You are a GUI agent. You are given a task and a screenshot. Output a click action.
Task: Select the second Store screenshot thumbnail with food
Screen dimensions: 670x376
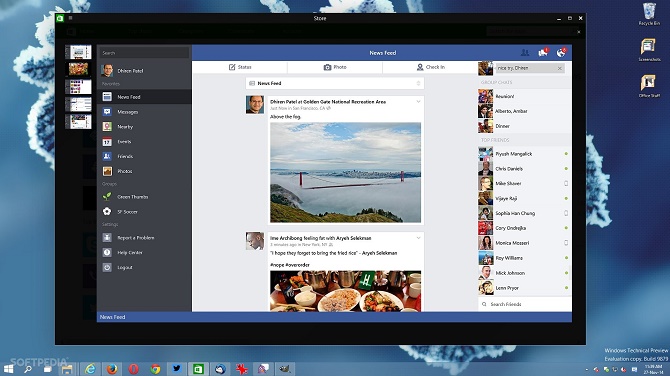click(x=79, y=69)
